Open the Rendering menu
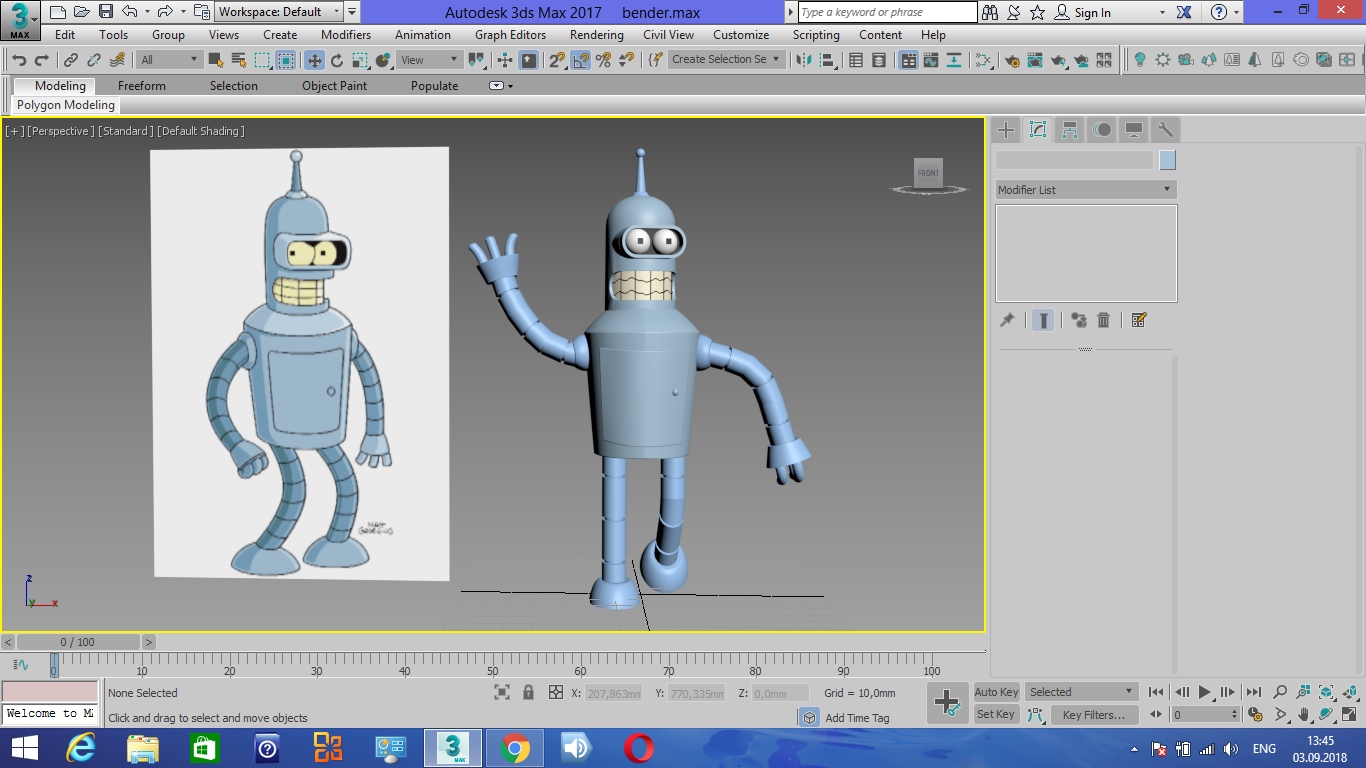This screenshot has width=1366, height=768. point(597,34)
